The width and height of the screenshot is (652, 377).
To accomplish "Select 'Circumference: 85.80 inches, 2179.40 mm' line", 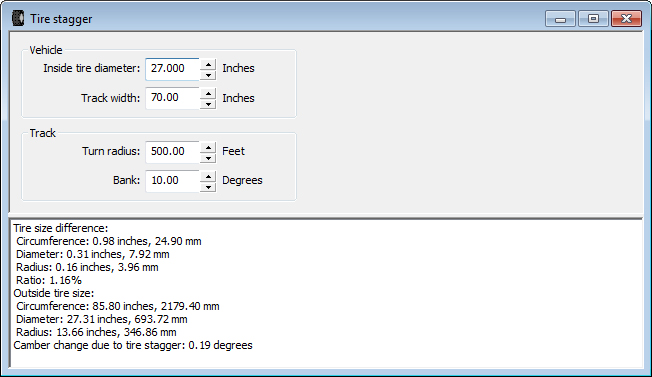I will pyautogui.click(x=118, y=306).
